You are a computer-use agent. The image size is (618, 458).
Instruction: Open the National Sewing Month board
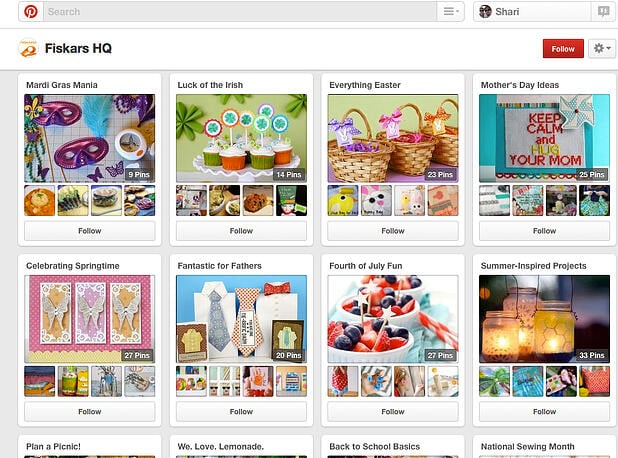pos(527,447)
